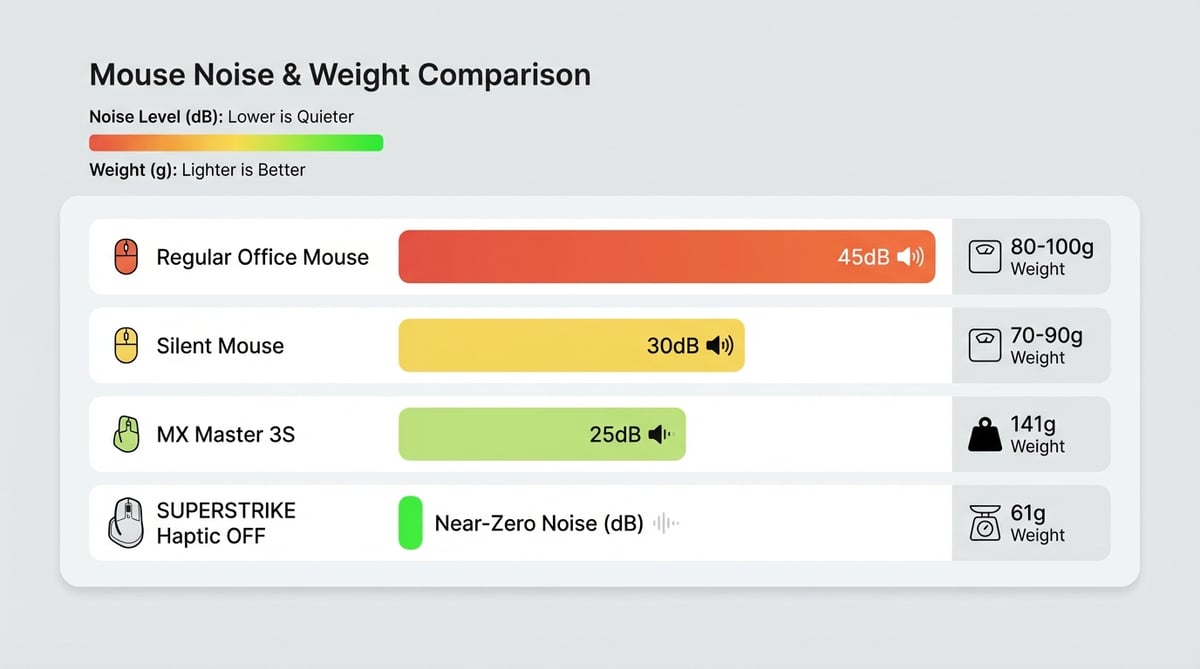Click the scale icon next to 70-90g

(x=985, y=346)
